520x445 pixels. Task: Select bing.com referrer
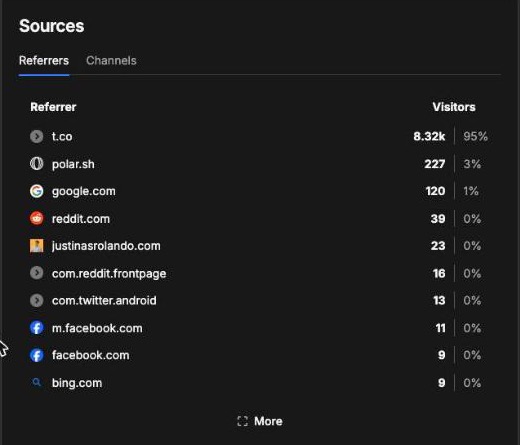pos(77,383)
